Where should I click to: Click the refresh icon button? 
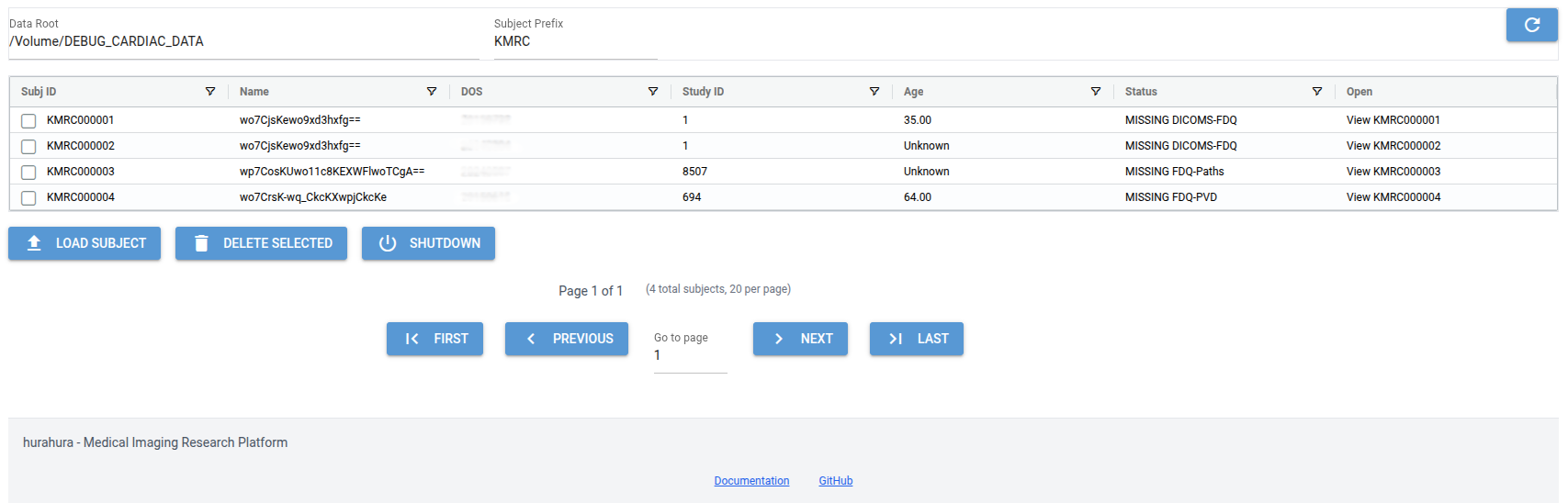(1531, 25)
